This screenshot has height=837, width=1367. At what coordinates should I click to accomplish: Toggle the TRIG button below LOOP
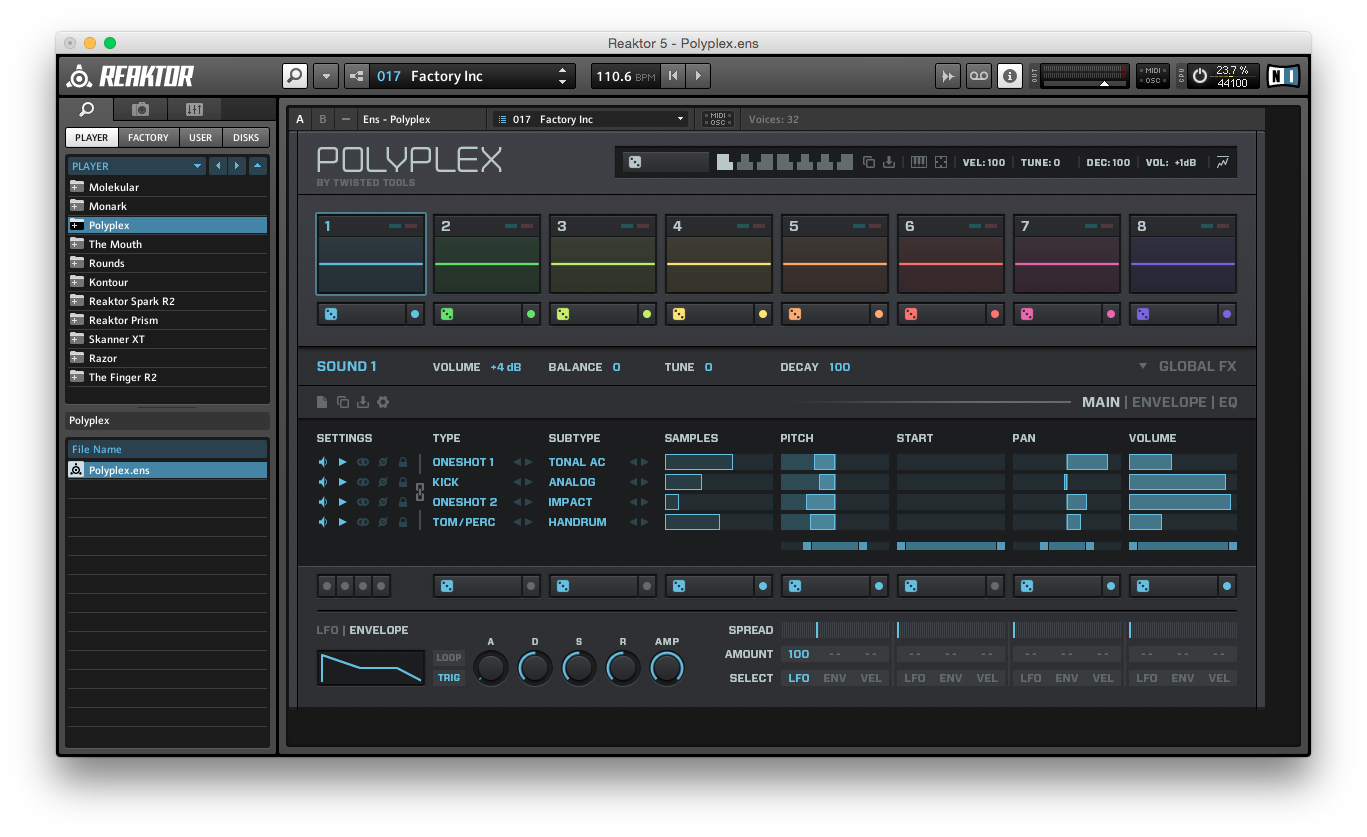[x=448, y=676]
